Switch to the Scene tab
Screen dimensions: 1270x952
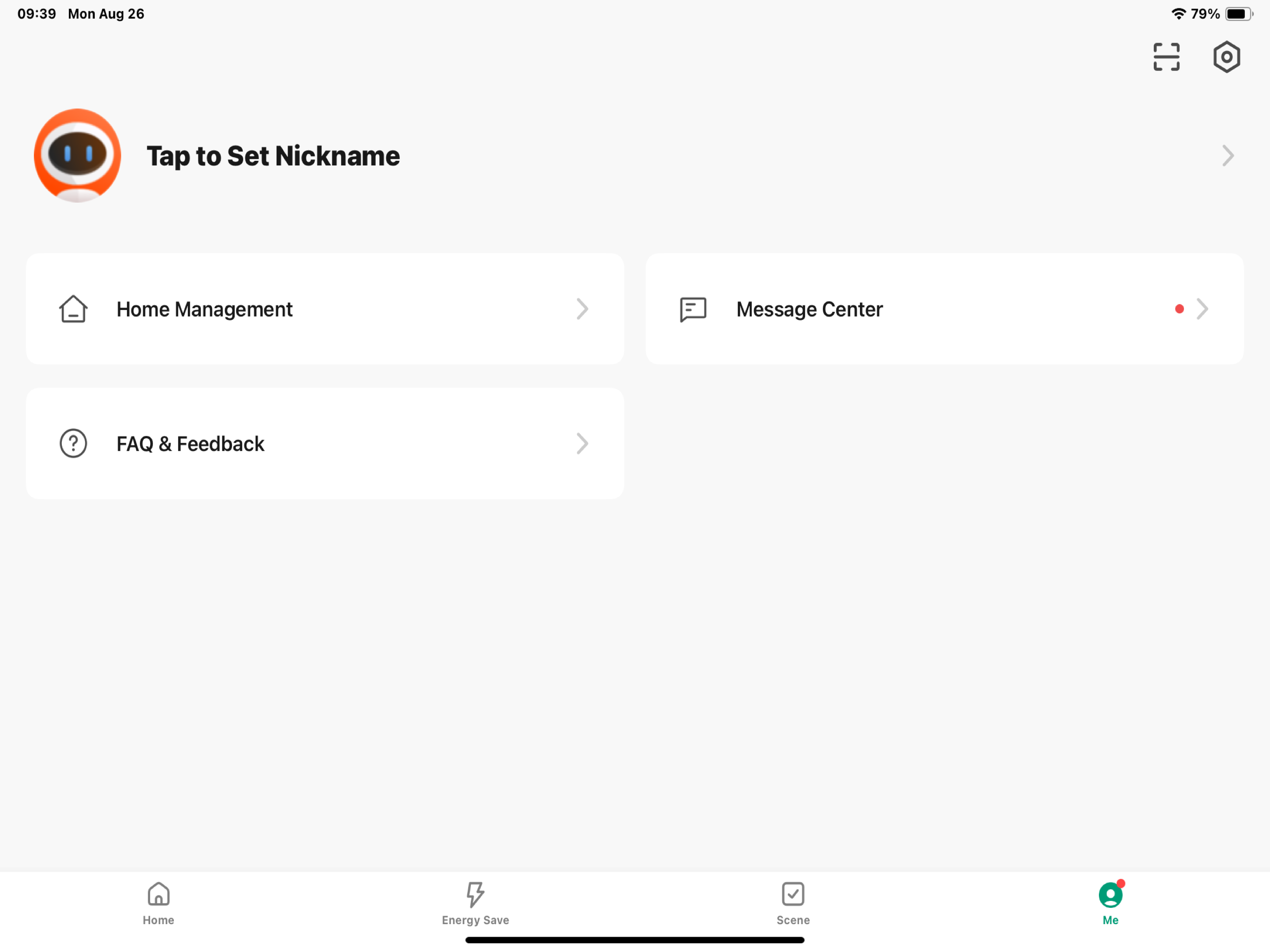793,904
